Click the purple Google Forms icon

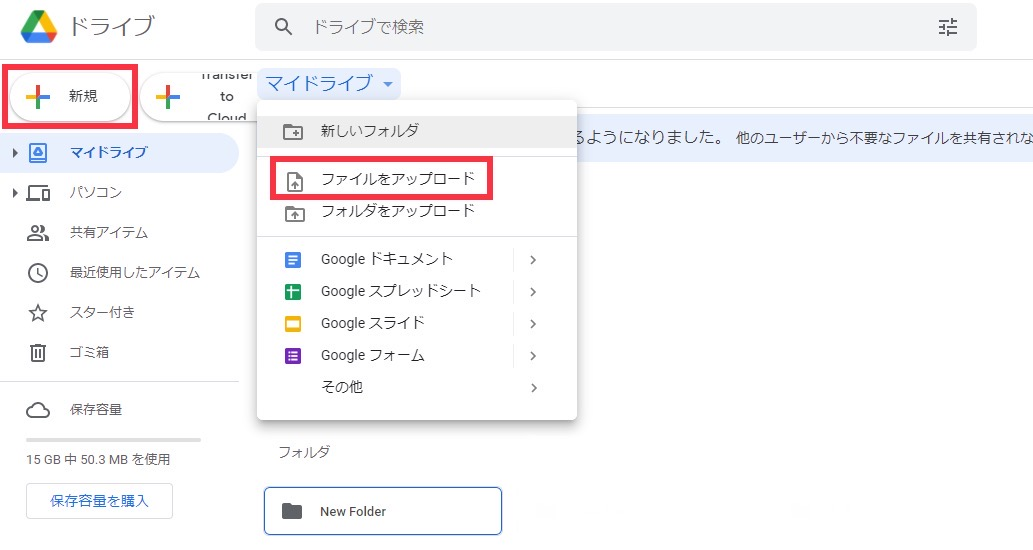(293, 356)
